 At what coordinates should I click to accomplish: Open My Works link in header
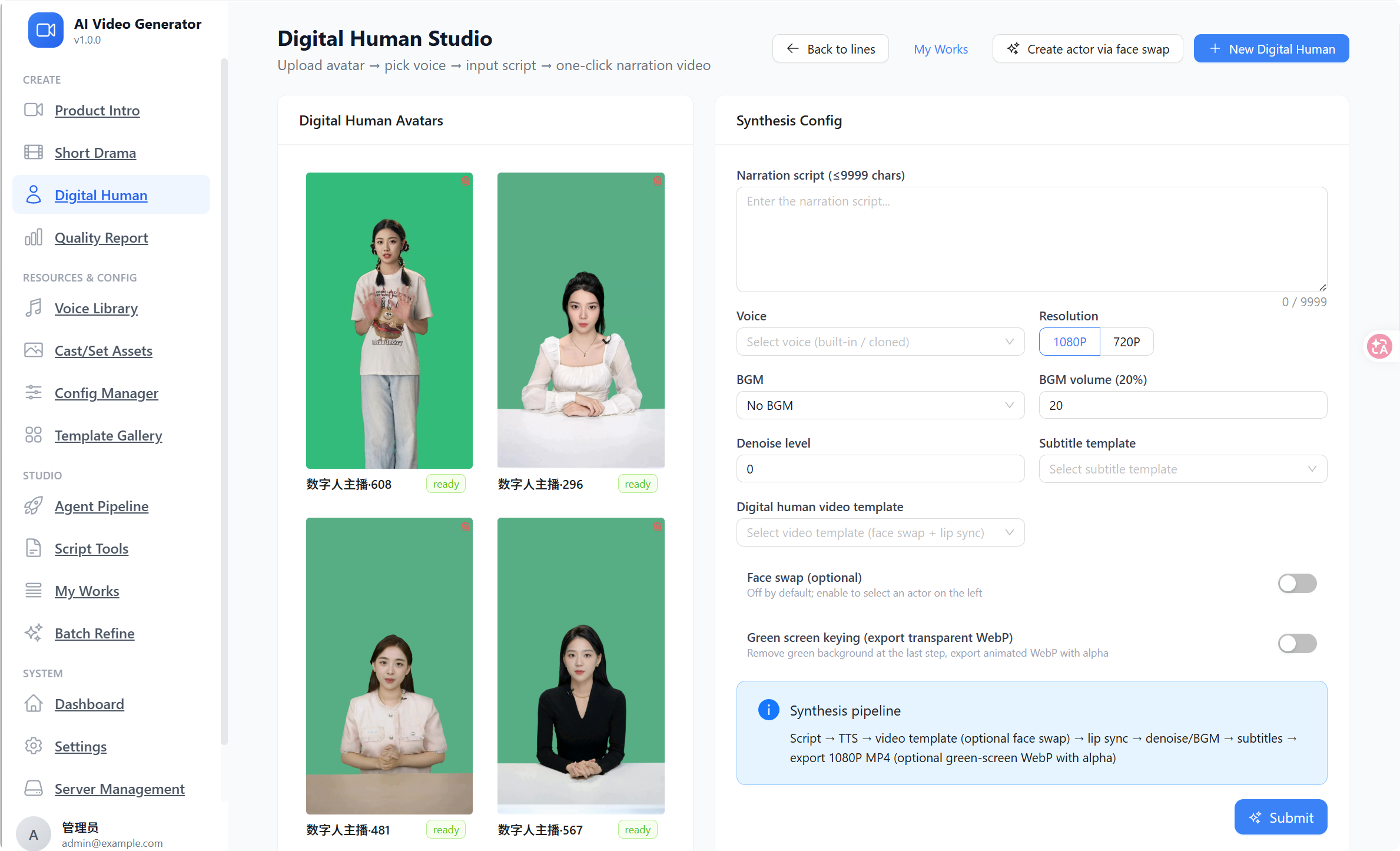(941, 49)
